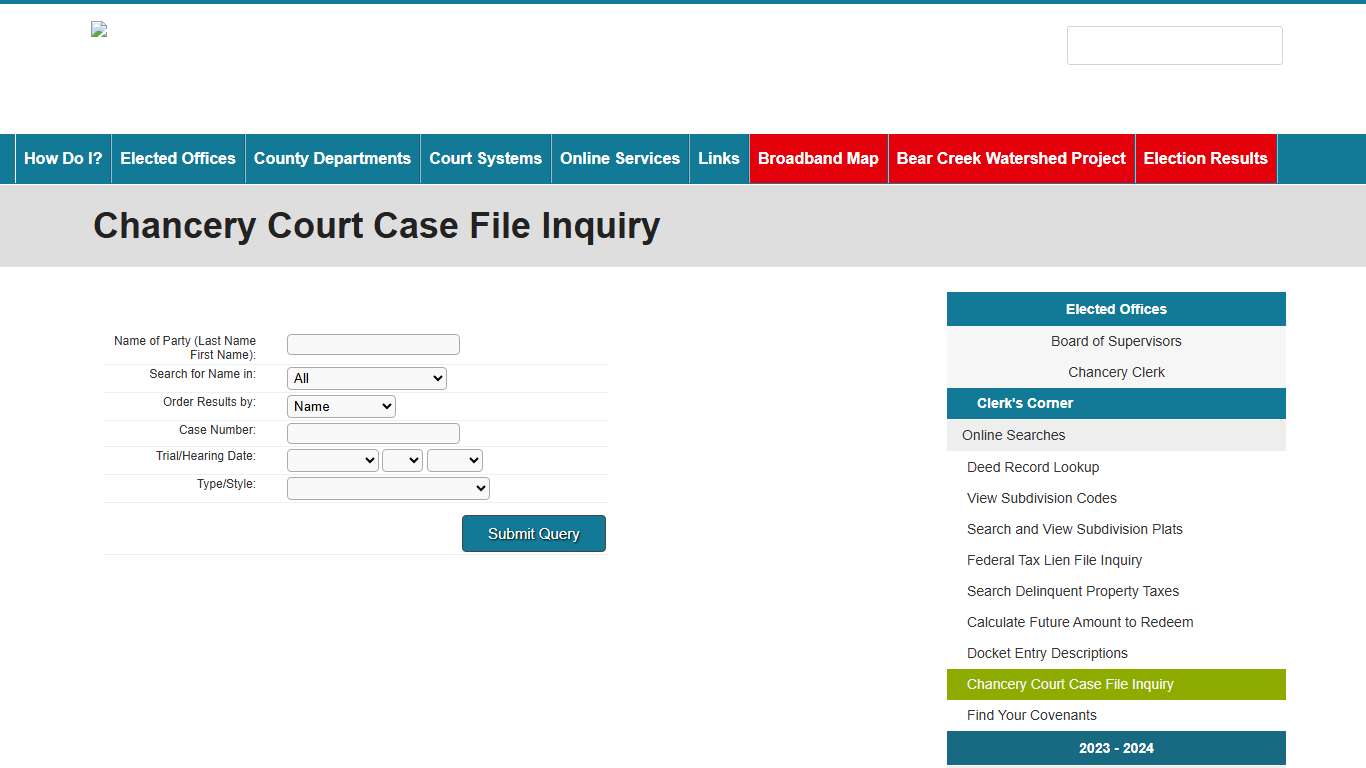This screenshot has height=768, width=1366.
Task: Open the Search for Name in dropdown
Action: point(366,378)
